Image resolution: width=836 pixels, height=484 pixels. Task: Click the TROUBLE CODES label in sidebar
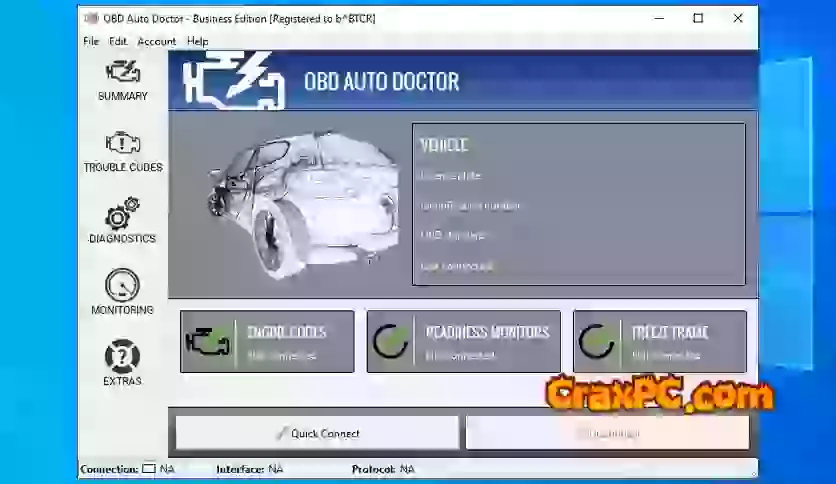point(123,167)
